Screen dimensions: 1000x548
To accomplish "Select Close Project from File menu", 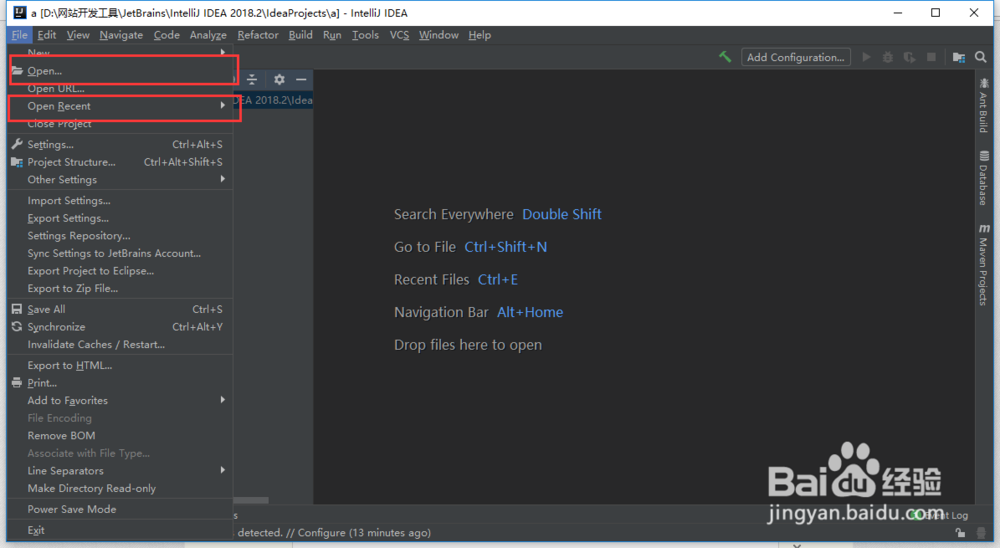I will 120,124.
